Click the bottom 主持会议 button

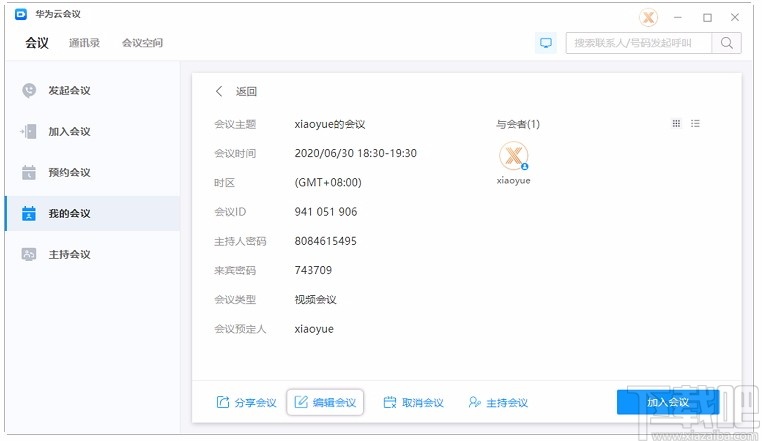tap(498, 403)
